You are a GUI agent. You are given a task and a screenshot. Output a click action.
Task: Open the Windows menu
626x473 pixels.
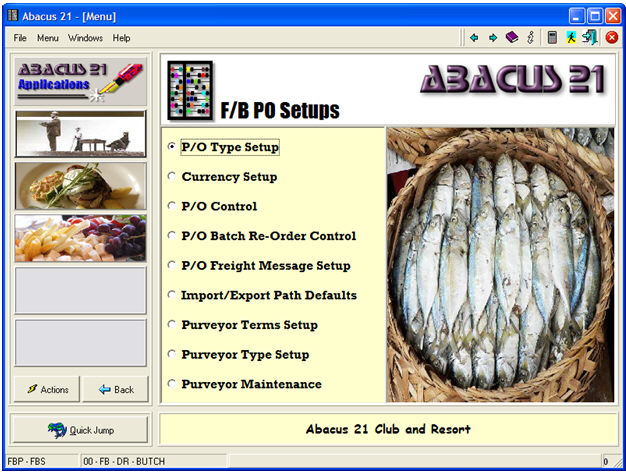(x=85, y=38)
